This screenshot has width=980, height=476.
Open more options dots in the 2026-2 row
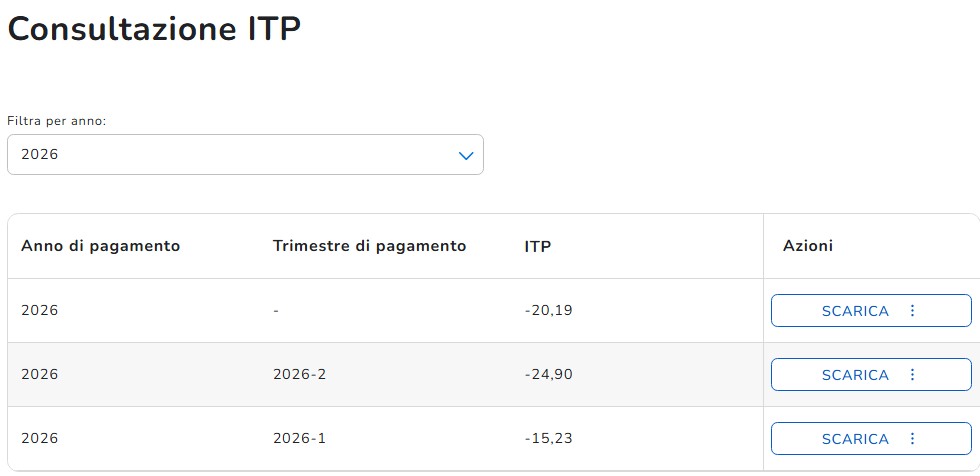(912, 374)
